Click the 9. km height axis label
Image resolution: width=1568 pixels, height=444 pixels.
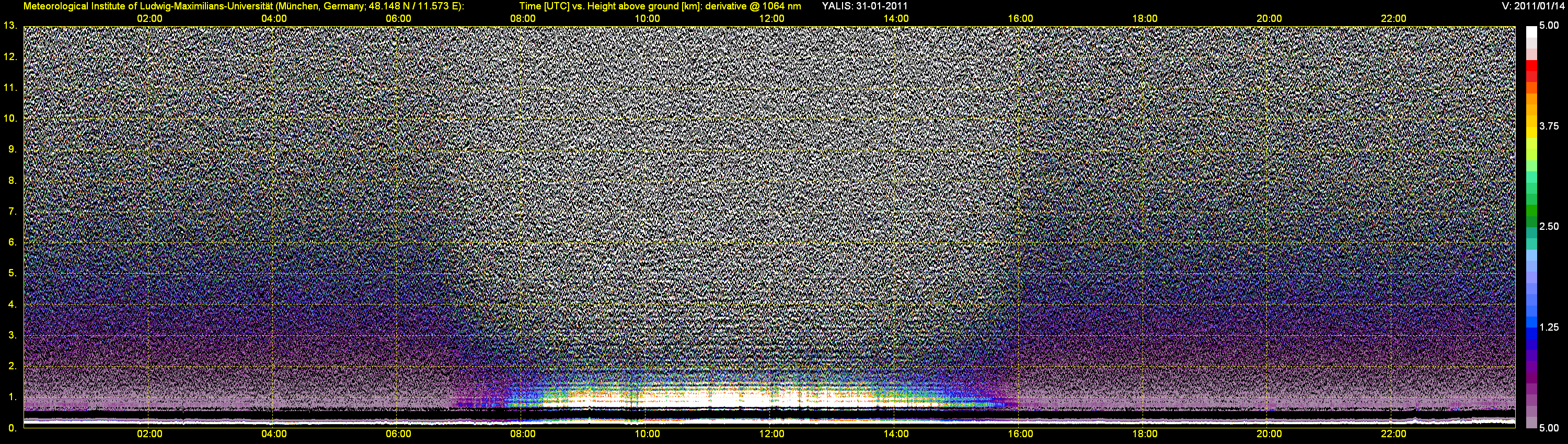[x=13, y=149]
